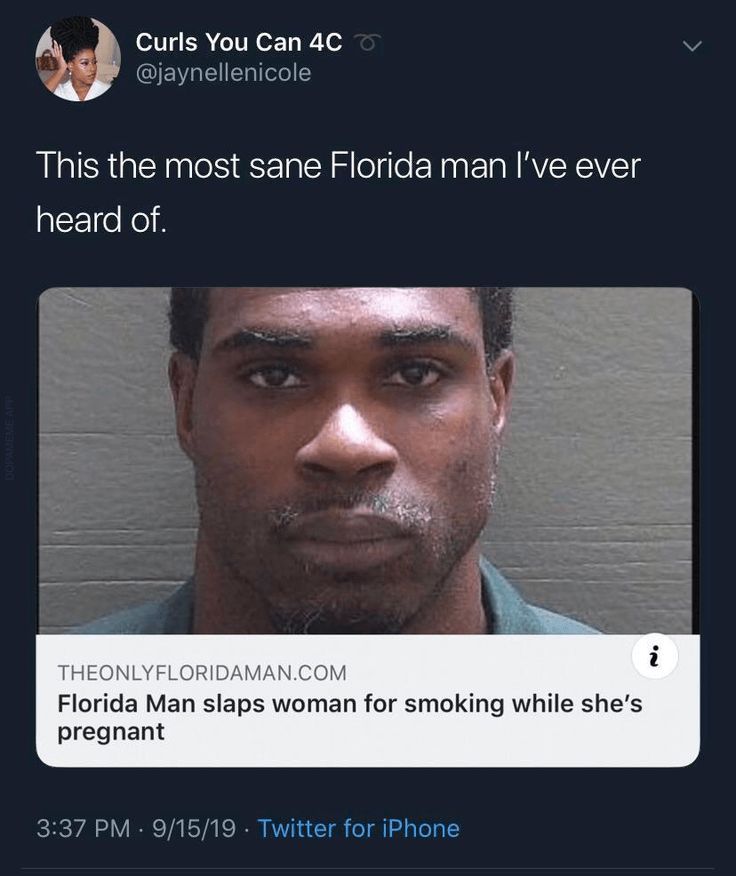Tap the white caption area of link card

tap(368, 700)
